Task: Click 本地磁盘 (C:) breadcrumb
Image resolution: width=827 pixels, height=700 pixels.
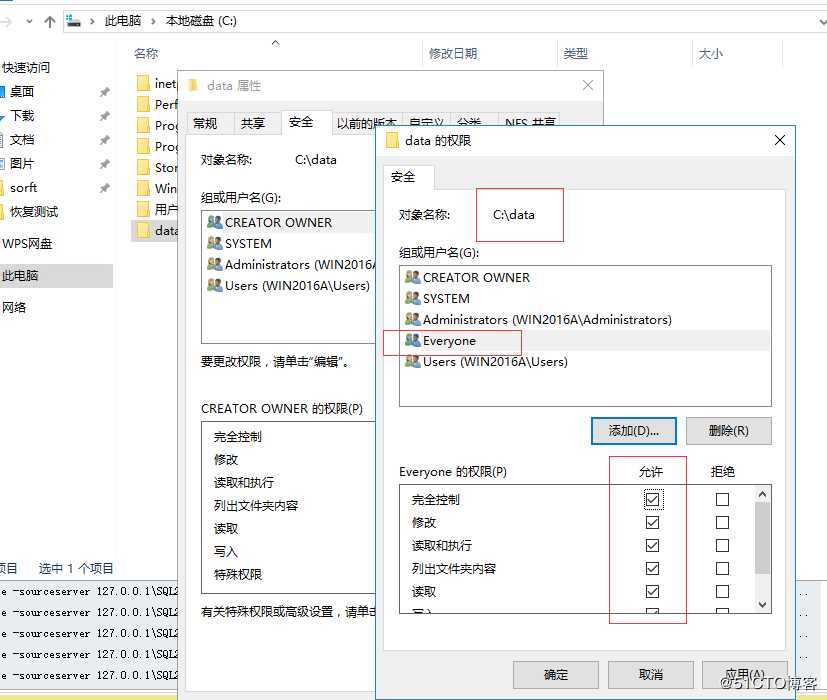Action: coord(201,21)
